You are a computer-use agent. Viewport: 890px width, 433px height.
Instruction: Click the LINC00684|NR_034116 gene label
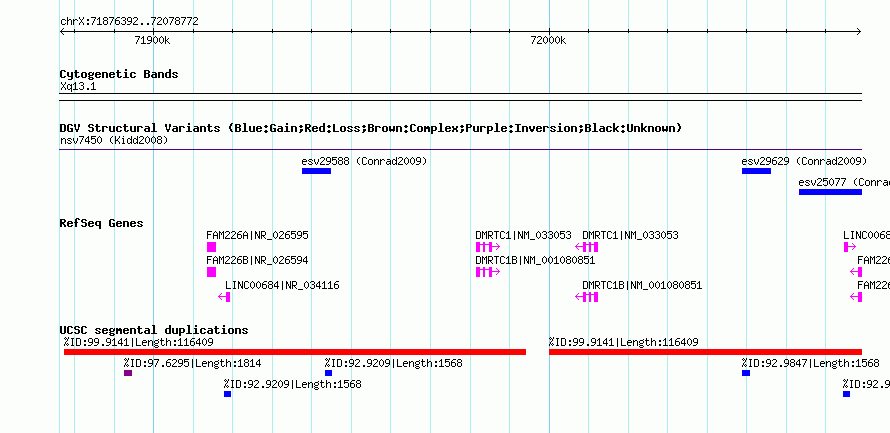[x=282, y=285]
